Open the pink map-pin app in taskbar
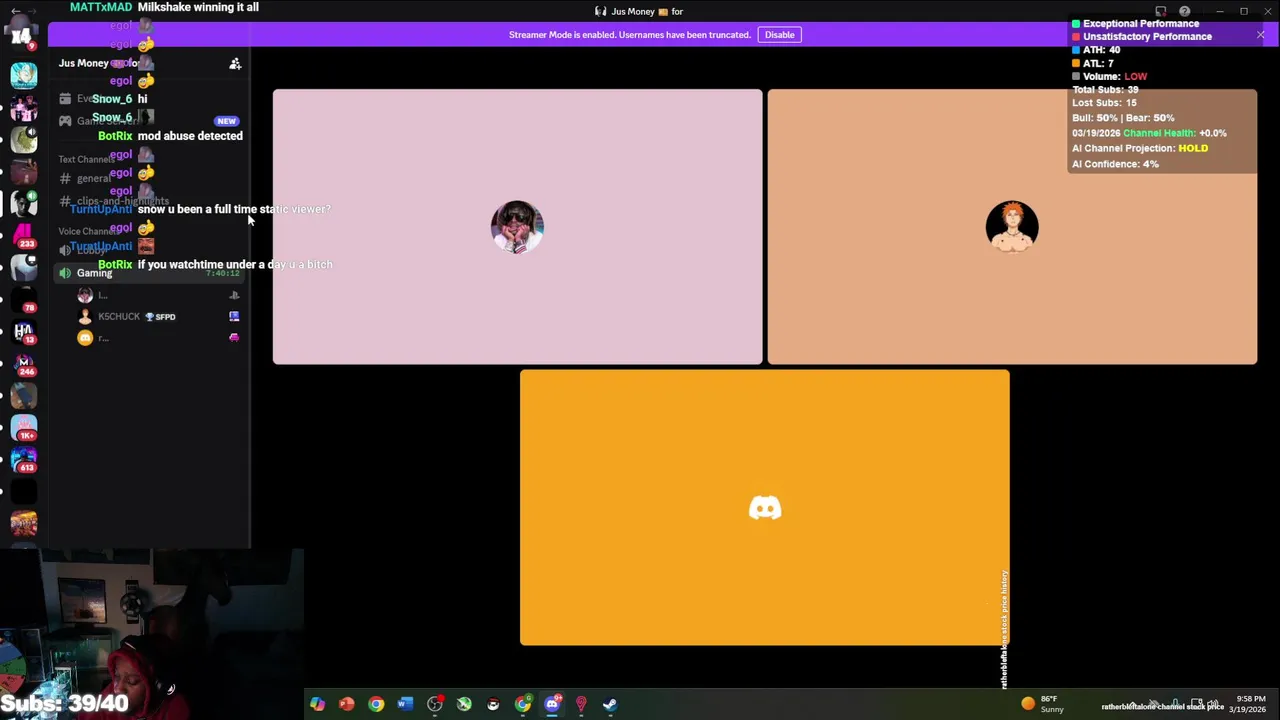This screenshot has height=720, width=1280. coord(581,704)
